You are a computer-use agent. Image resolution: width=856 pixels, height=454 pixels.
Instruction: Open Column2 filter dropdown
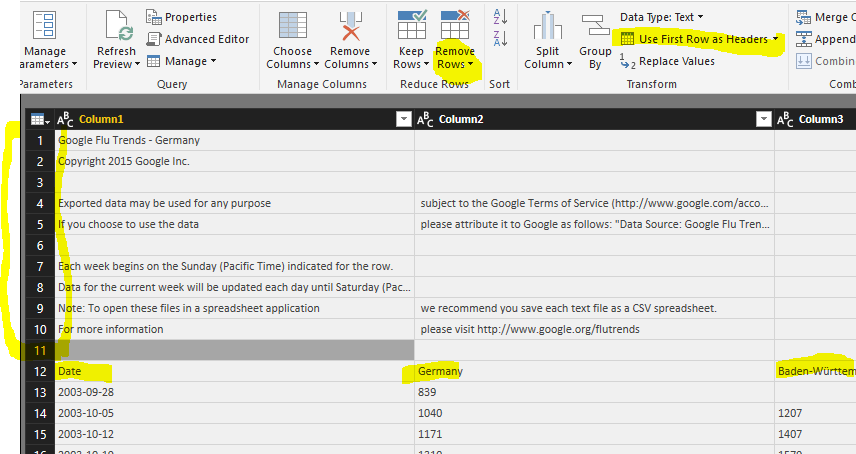point(764,119)
